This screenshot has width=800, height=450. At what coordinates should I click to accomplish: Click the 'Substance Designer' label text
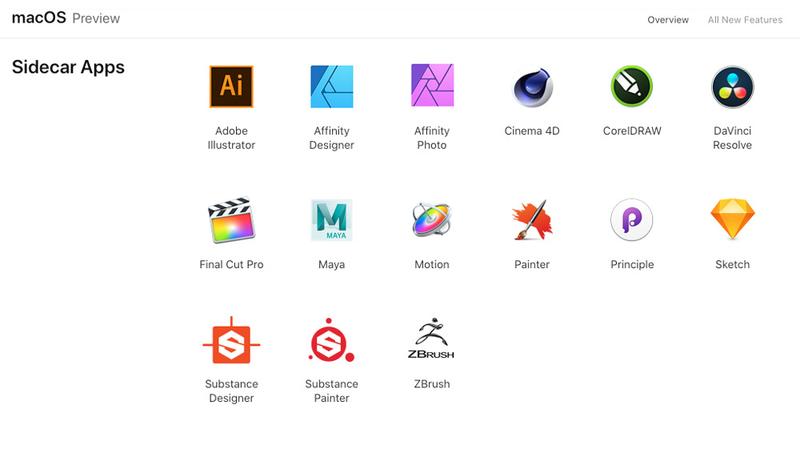pos(231,391)
